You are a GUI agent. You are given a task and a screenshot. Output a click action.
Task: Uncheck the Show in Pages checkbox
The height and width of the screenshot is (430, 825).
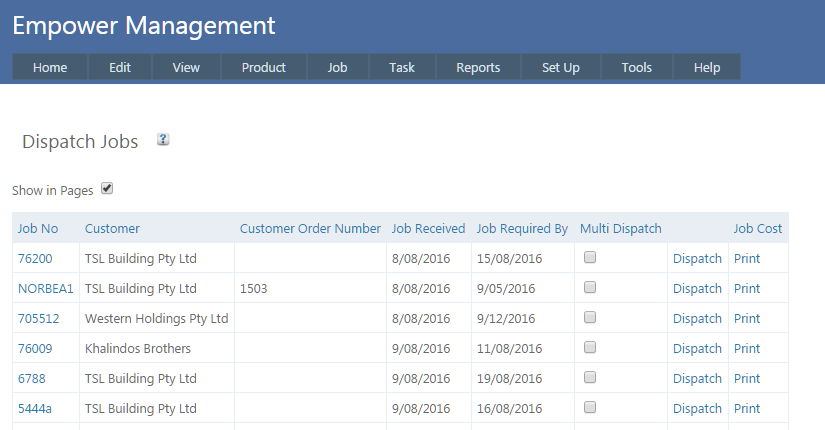[x=107, y=188]
